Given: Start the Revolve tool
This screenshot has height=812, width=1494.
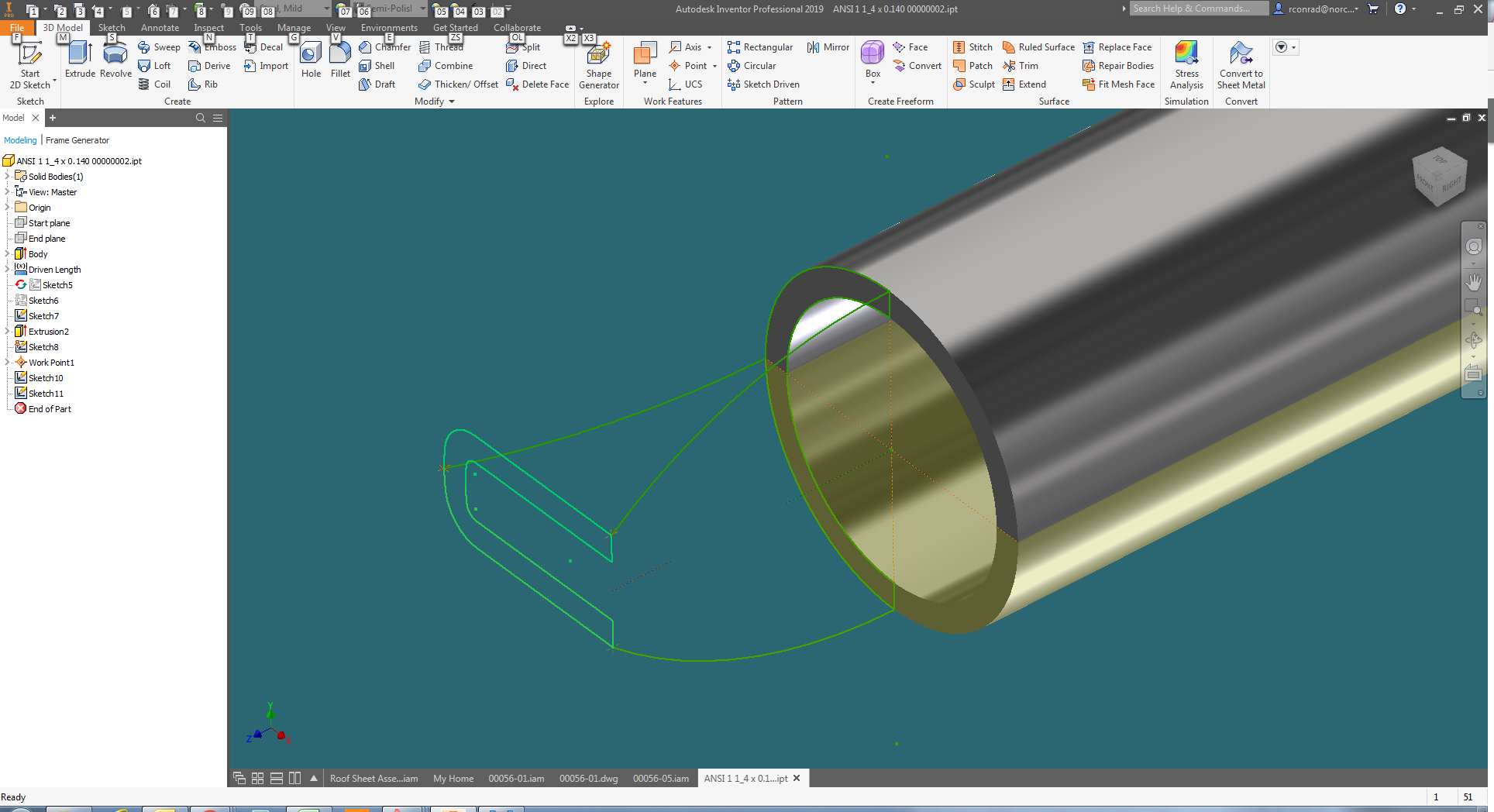Looking at the screenshot, I should [x=115, y=60].
